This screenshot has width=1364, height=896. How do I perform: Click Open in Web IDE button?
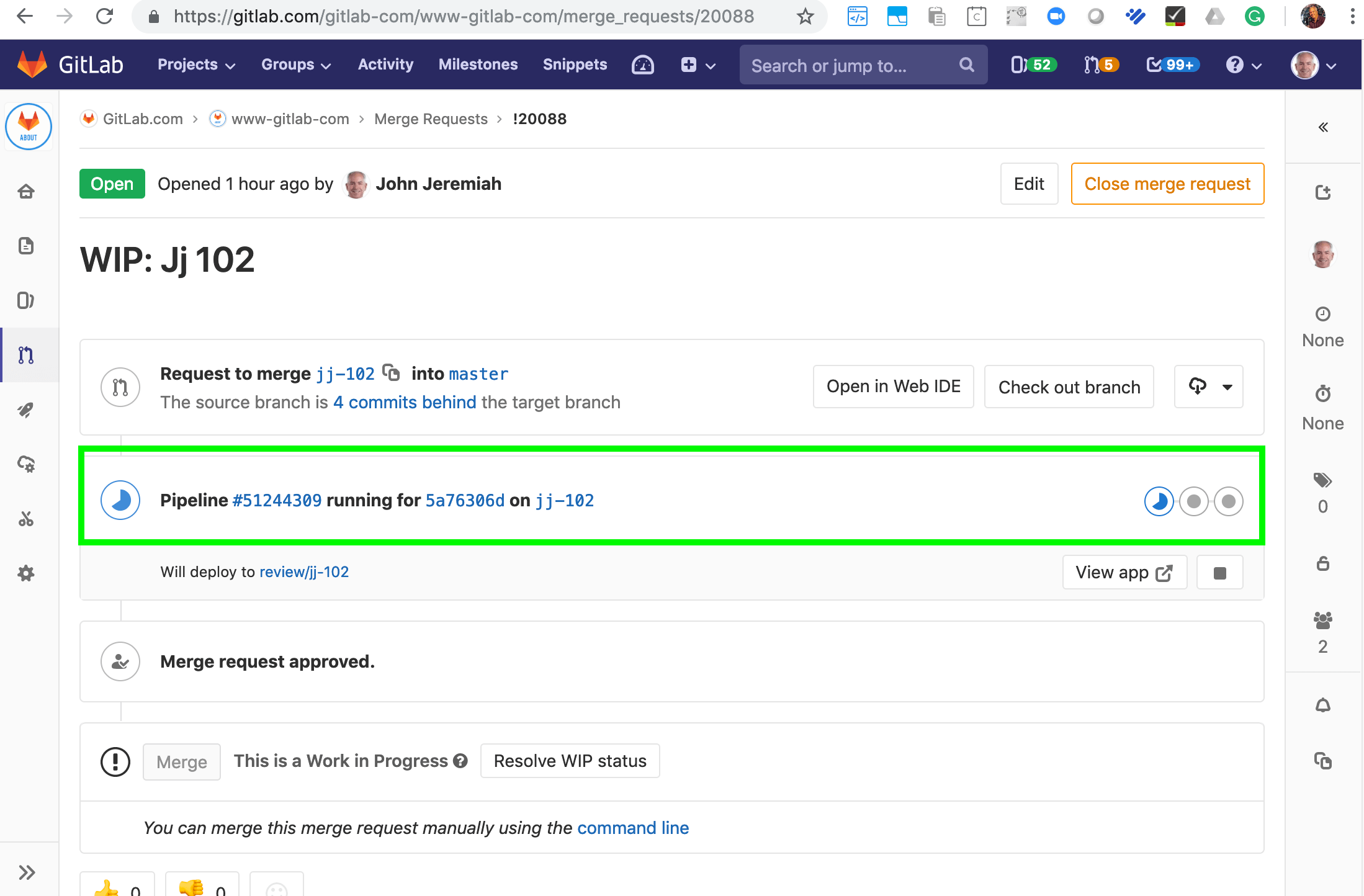click(893, 387)
